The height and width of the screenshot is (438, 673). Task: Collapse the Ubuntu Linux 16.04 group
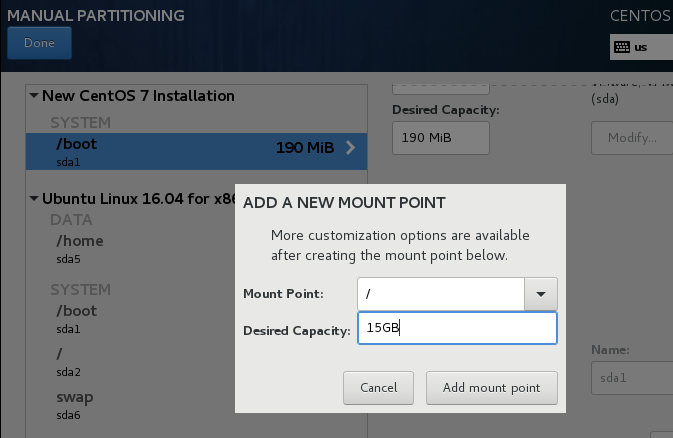click(34, 198)
